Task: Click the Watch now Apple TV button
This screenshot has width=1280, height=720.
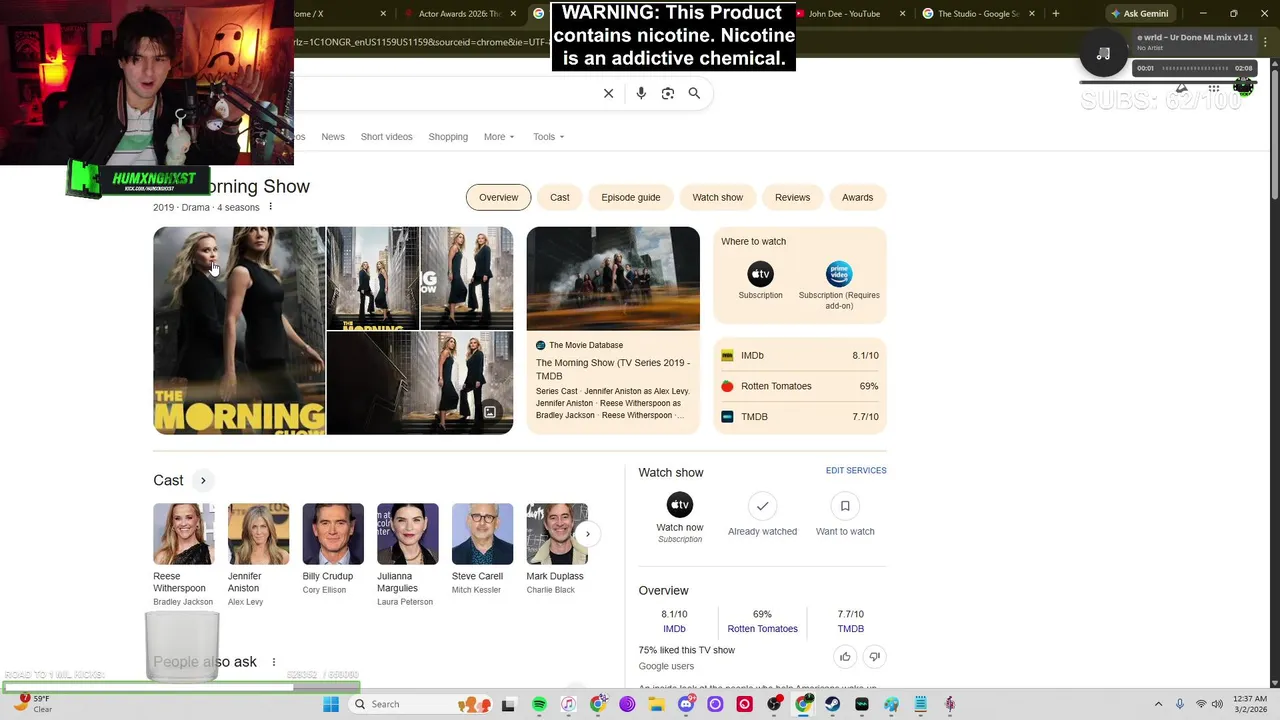Action: (680, 505)
